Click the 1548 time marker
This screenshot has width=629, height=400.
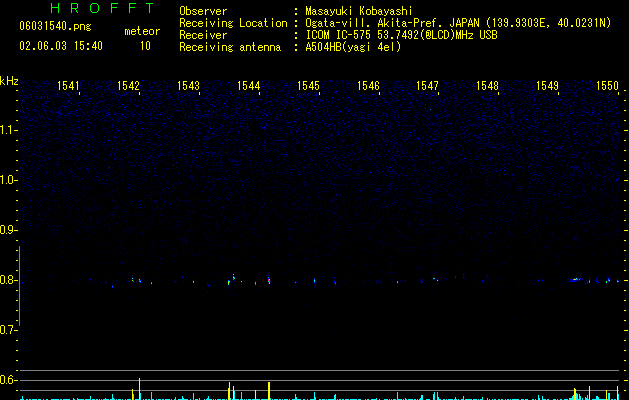[x=487, y=85]
